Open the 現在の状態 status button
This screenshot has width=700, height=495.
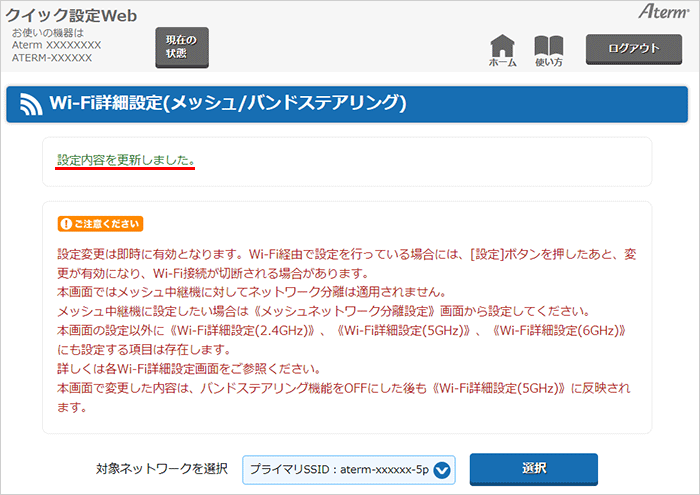(x=181, y=47)
